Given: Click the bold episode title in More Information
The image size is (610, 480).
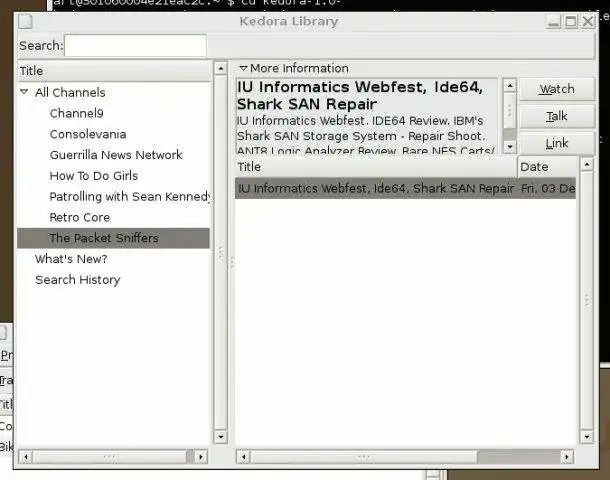Looking at the screenshot, I should (x=360, y=96).
